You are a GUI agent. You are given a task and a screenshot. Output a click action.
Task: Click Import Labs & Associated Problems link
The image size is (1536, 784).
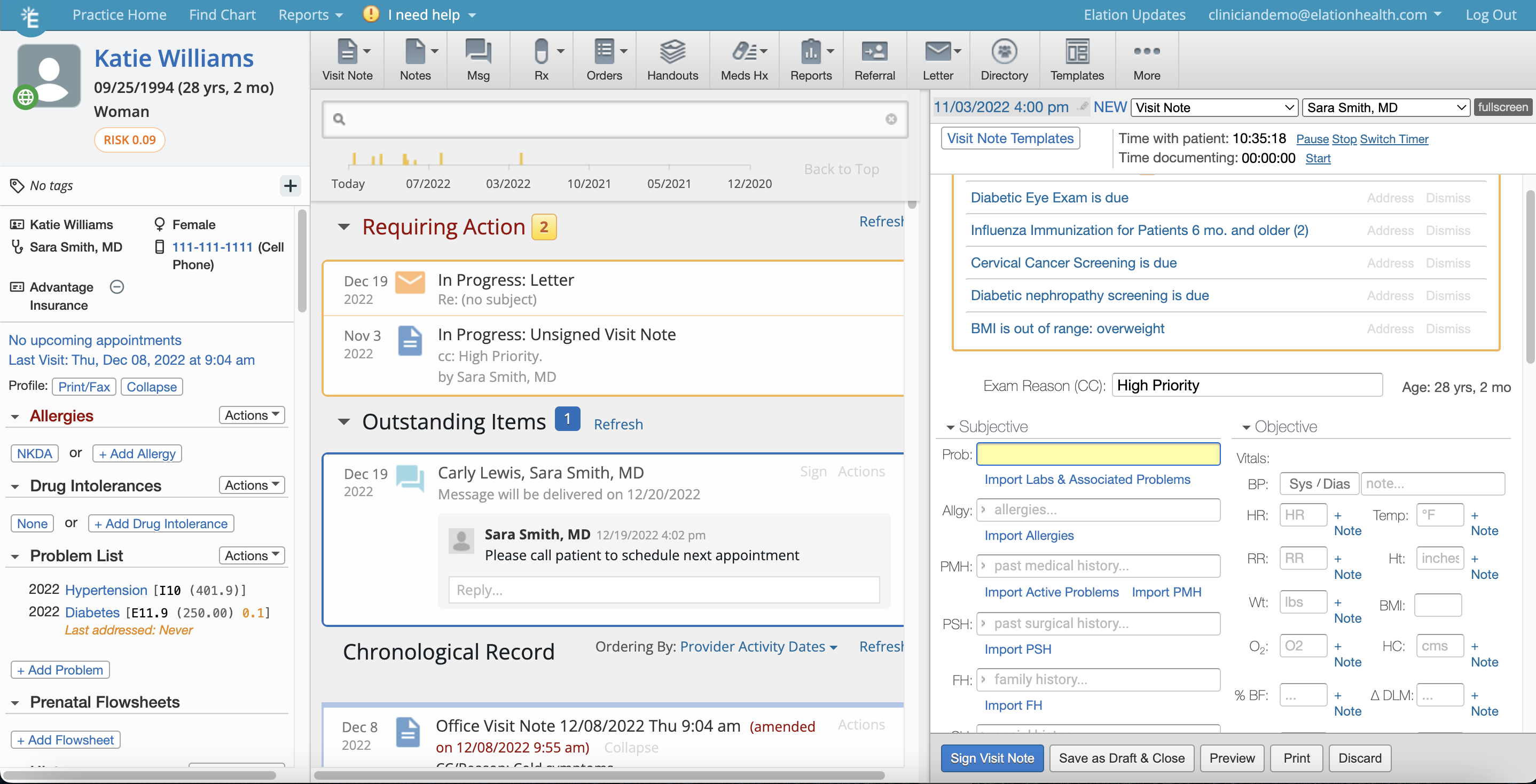pos(1086,480)
